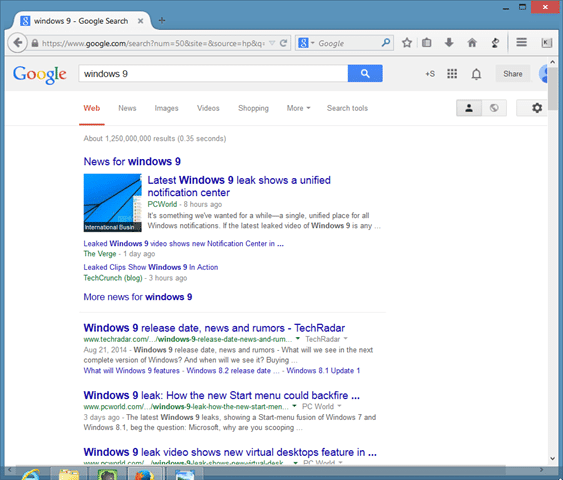The width and height of the screenshot is (563, 480).
Task: Click the scrollbar down arrow
Action: pos(553,458)
